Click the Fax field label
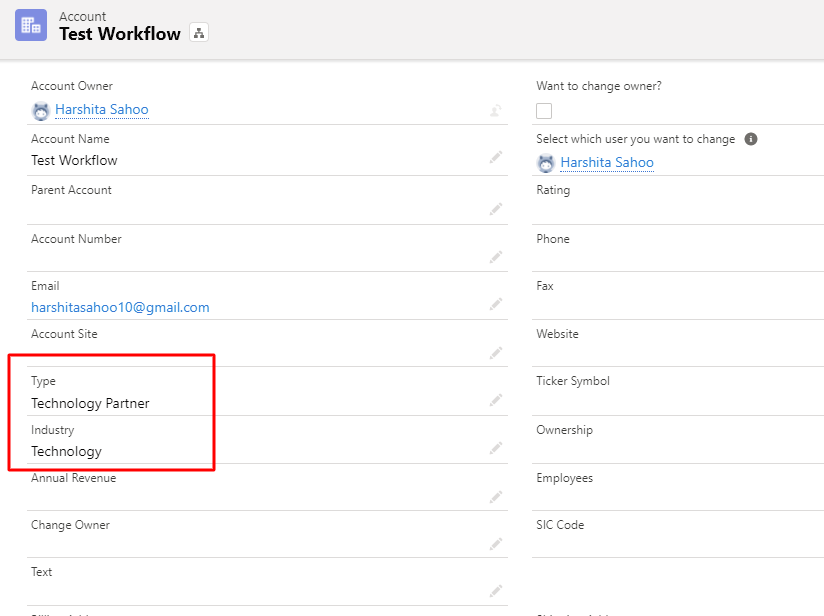This screenshot has width=824, height=616. coord(545,286)
